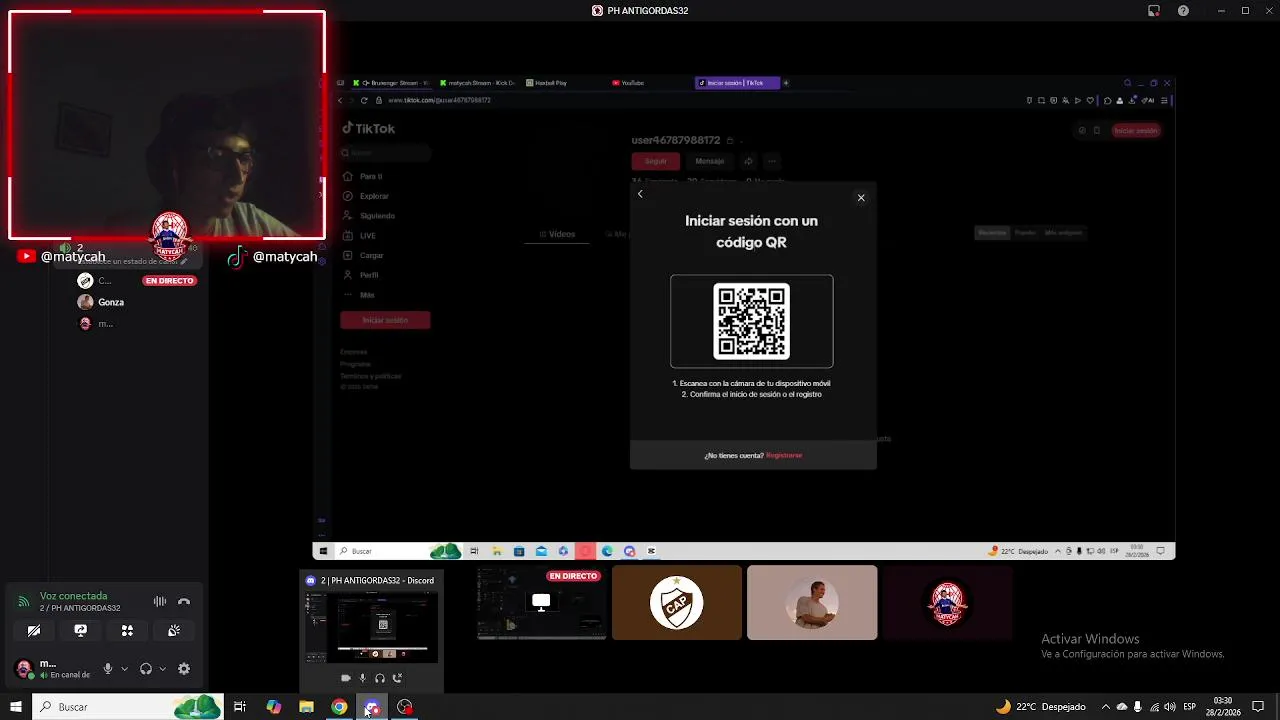The image size is (1280, 720).
Task: Toggle camera in Discord taskbar preview
Action: pos(346,678)
